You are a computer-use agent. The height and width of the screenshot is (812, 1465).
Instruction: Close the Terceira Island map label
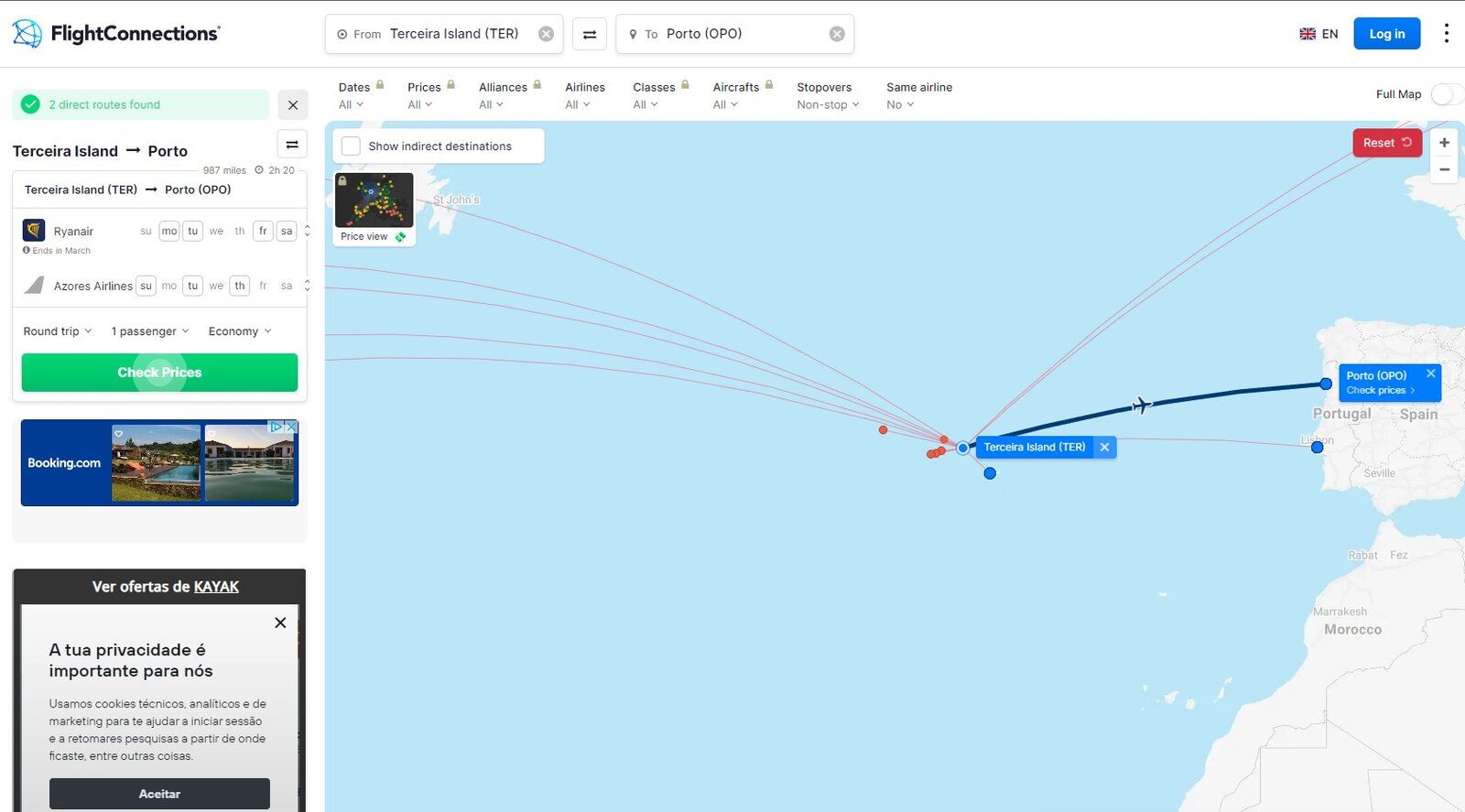pyautogui.click(x=1104, y=448)
